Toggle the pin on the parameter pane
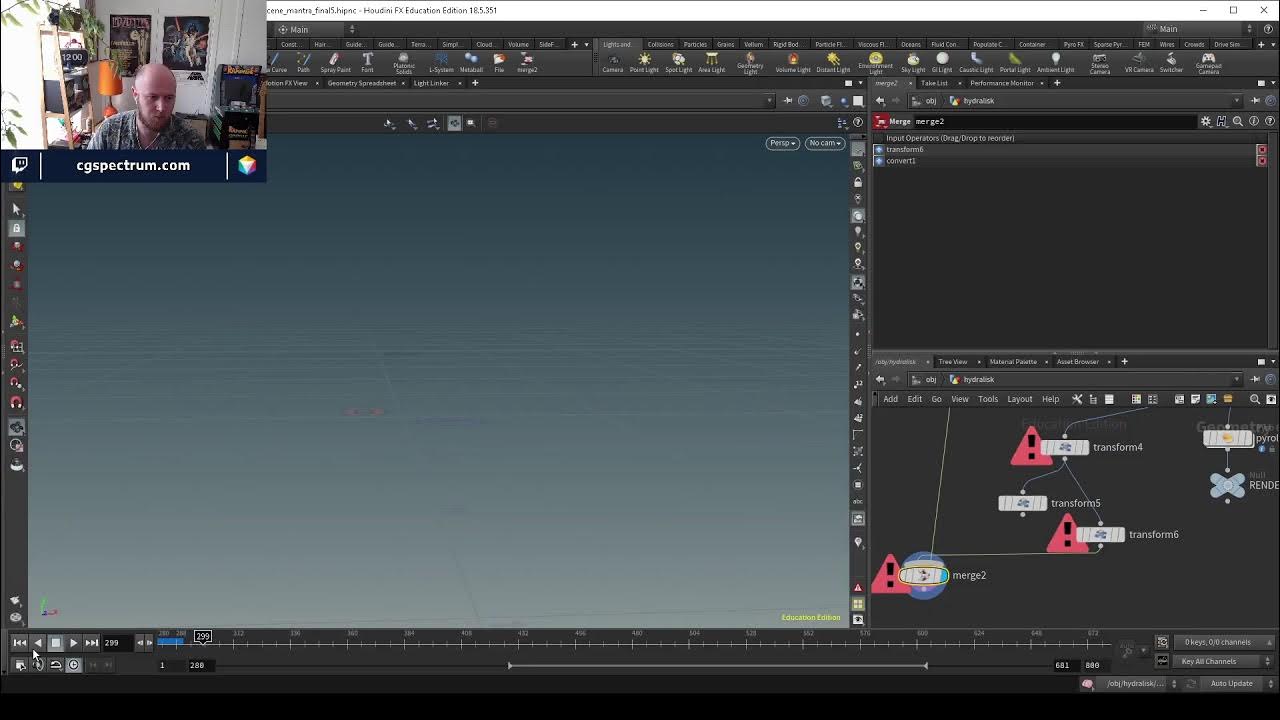Viewport: 1280px width, 720px height. (x=1255, y=100)
